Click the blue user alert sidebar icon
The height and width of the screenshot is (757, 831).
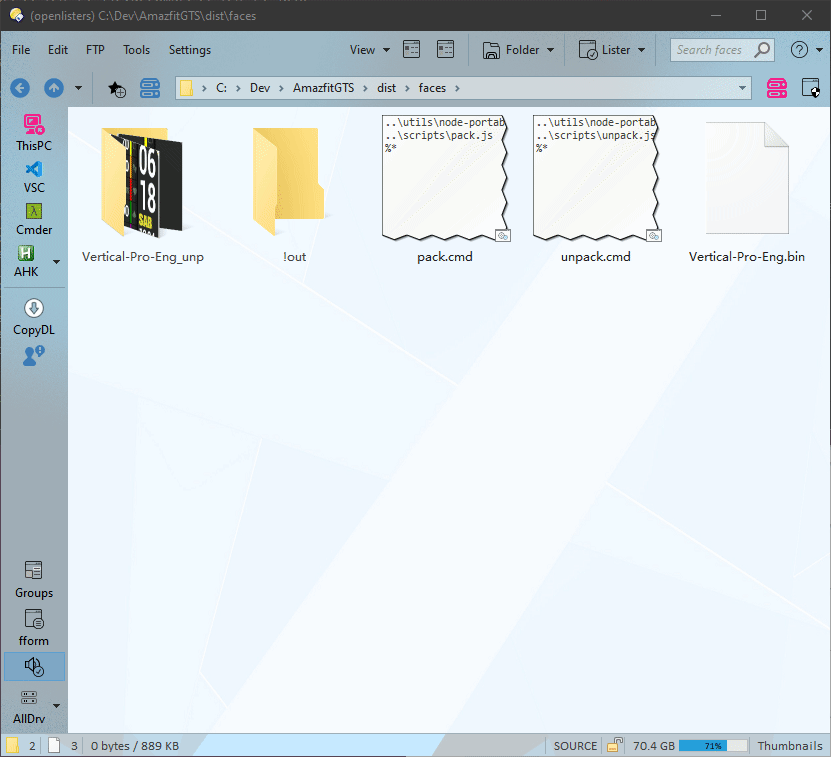[x=34, y=356]
